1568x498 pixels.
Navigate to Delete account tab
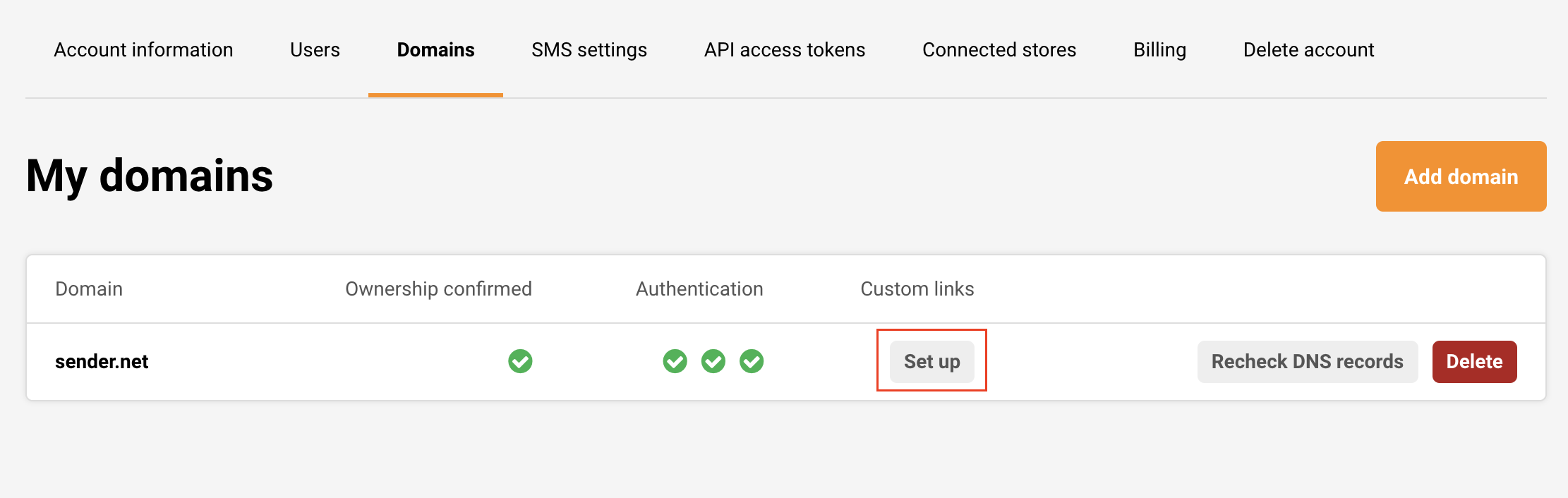pyautogui.click(x=1308, y=50)
